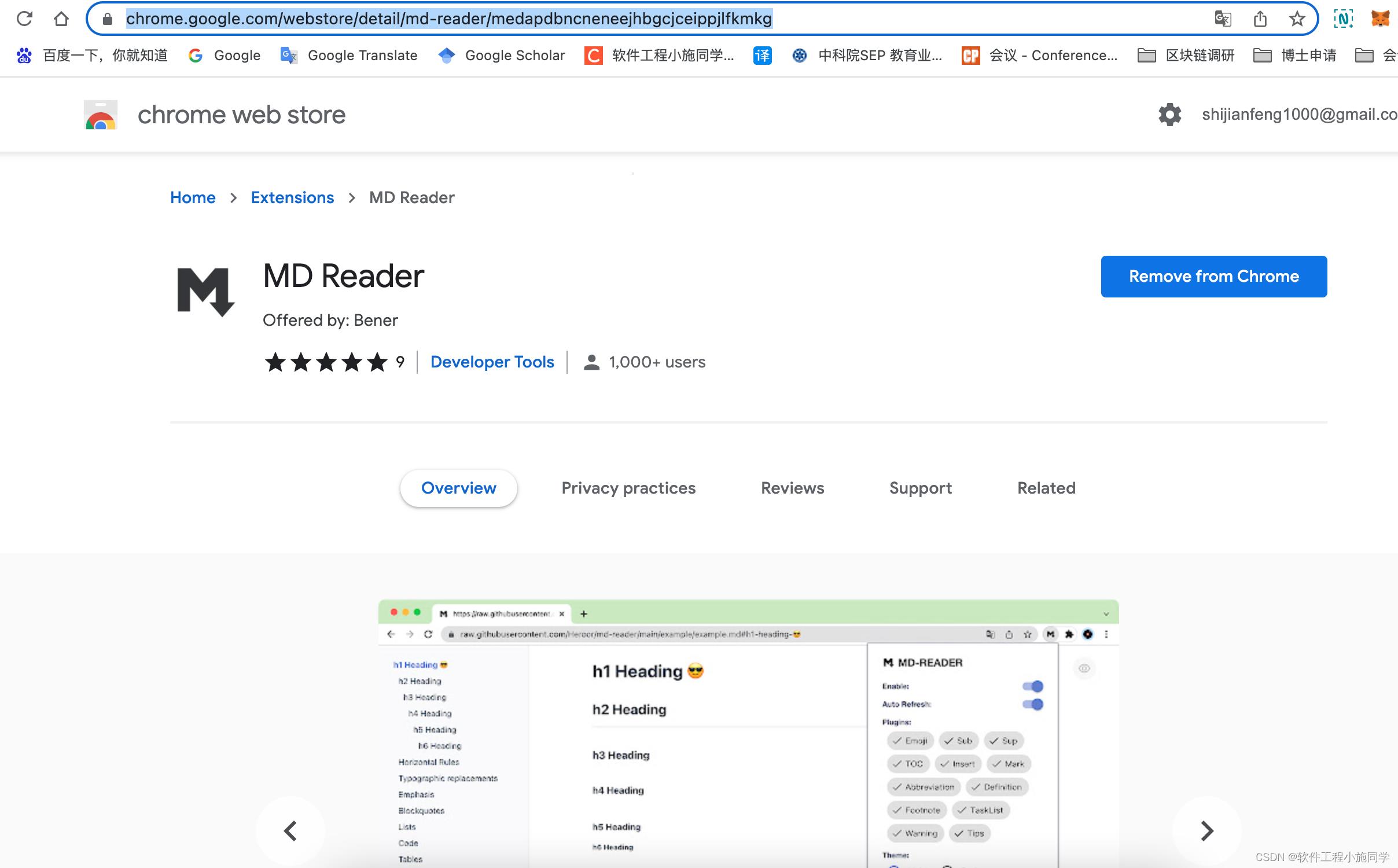Open the 区块链调研 bookmark folder
Viewport: 1398px width, 868px height.
(1186, 56)
